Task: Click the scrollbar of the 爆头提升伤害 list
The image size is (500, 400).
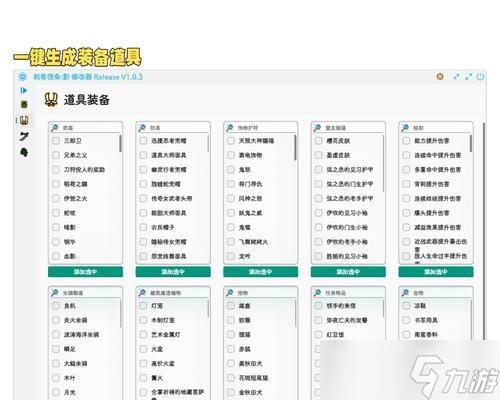Action: pyautogui.click(x=471, y=143)
